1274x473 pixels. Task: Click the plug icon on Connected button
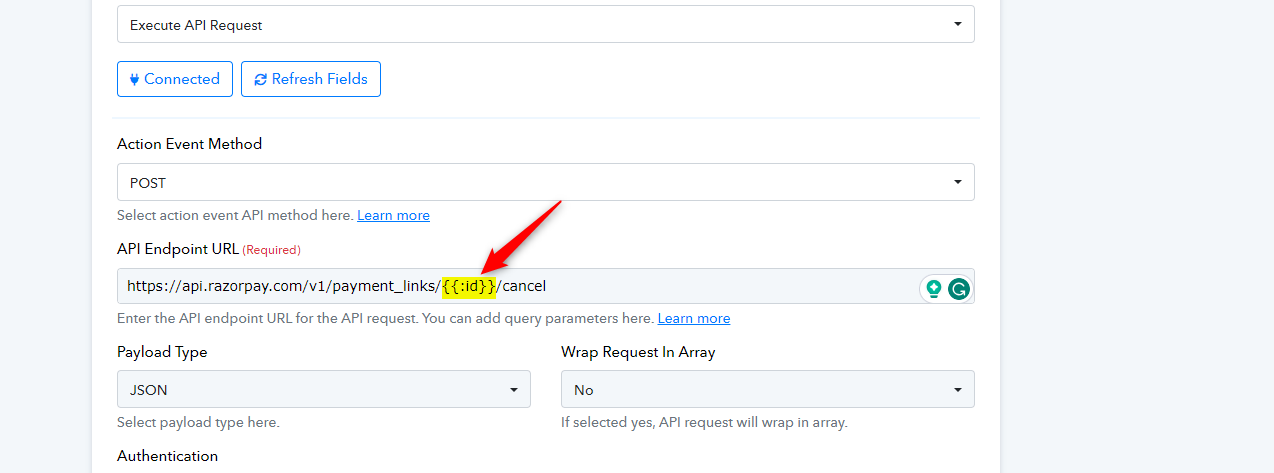pyautogui.click(x=134, y=79)
